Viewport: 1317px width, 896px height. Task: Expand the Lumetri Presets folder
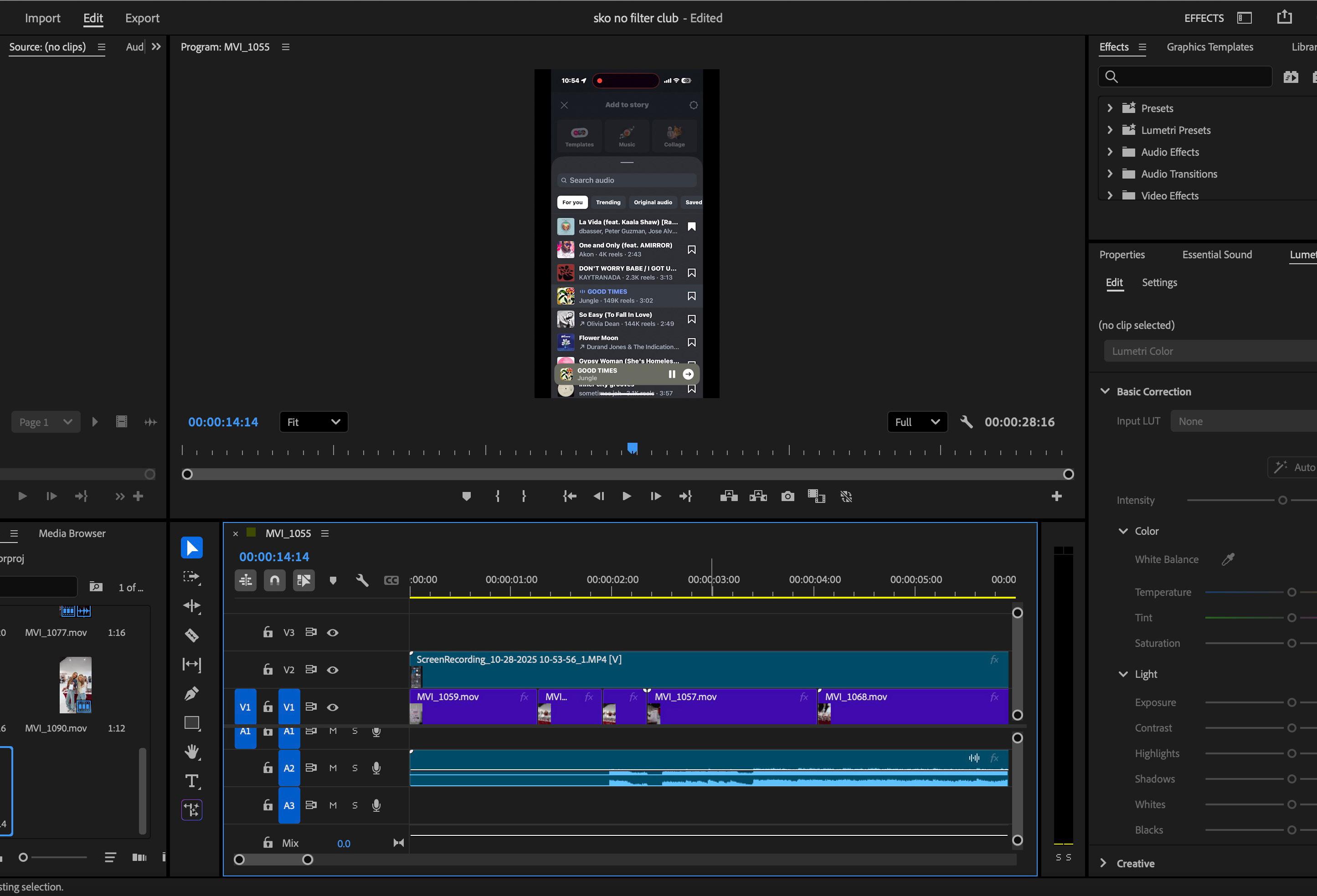(1110, 130)
